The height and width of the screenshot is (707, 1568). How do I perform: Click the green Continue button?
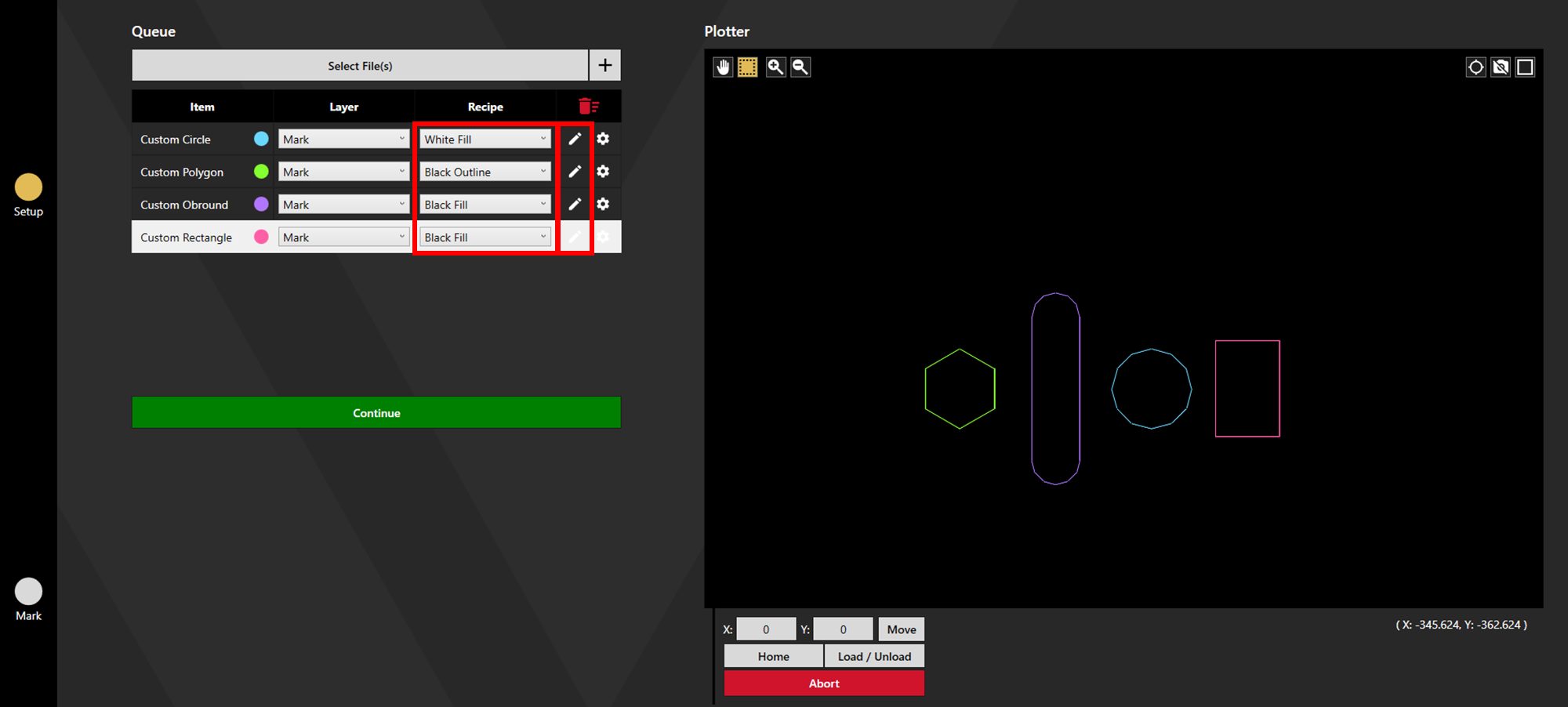coord(376,412)
